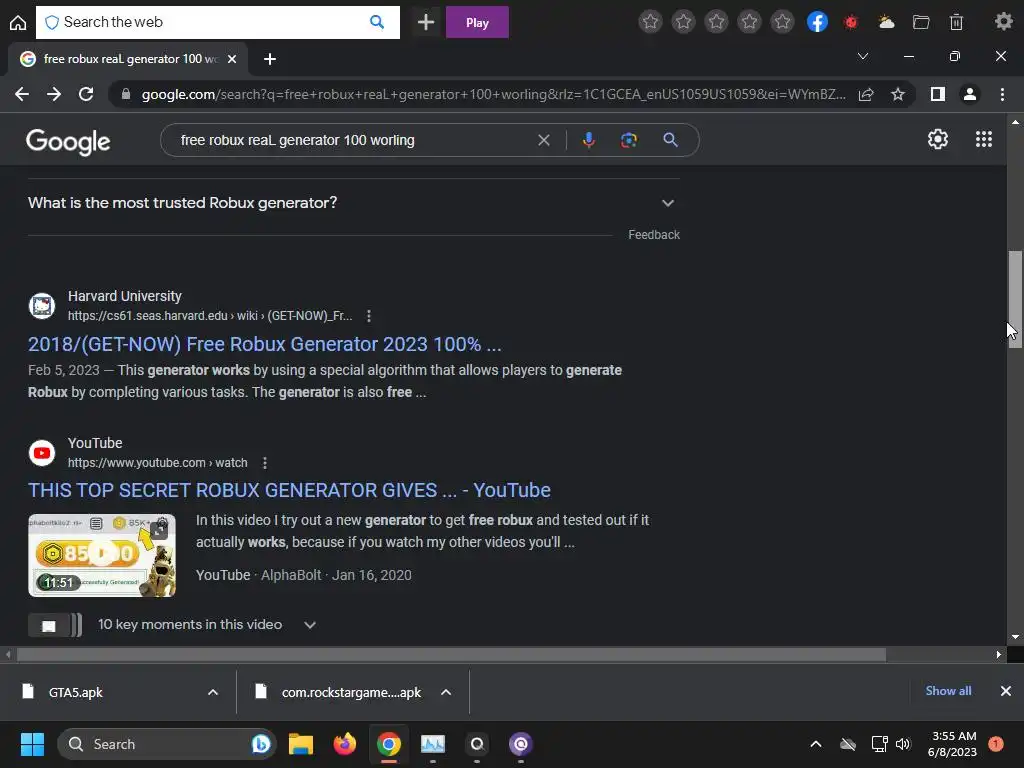Click Show all downloads
The width and height of the screenshot is (1024, 768).
(x=948, y=691)
